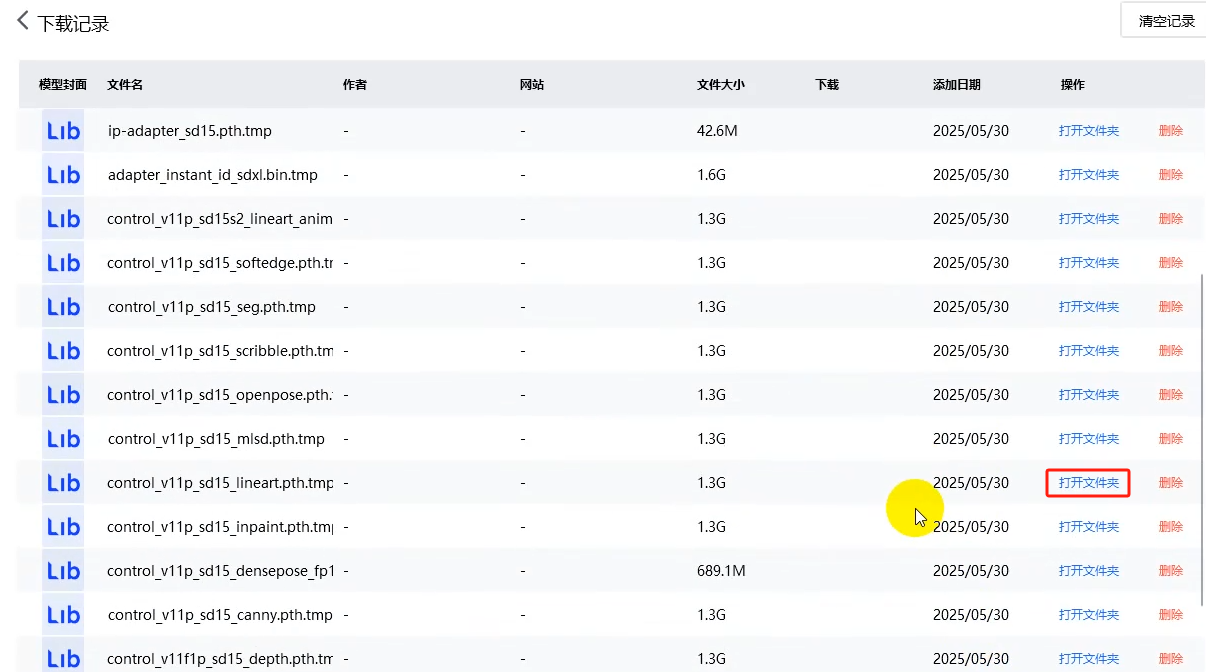Image resolution: width=1206 pixels, height=672 pixels.
Task: Click Lib icon for control_v11p_sd15_densepose row
Action: pyautogui.click(x=63, y=571)
